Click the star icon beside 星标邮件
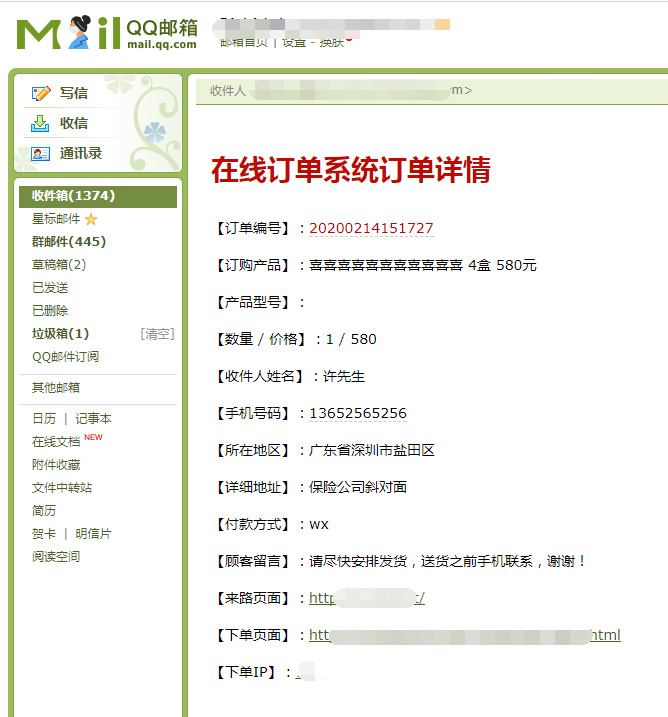 click(91, 219)
